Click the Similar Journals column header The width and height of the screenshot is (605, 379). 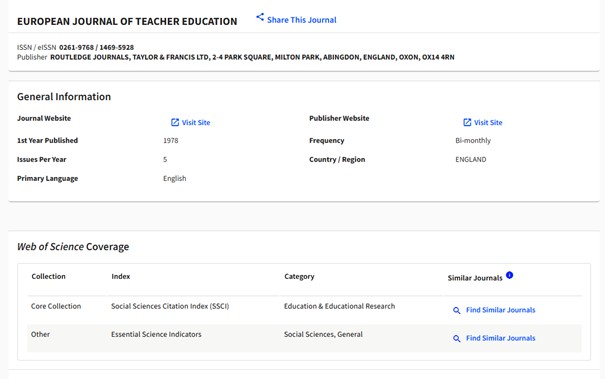click(x=475, y=278)
